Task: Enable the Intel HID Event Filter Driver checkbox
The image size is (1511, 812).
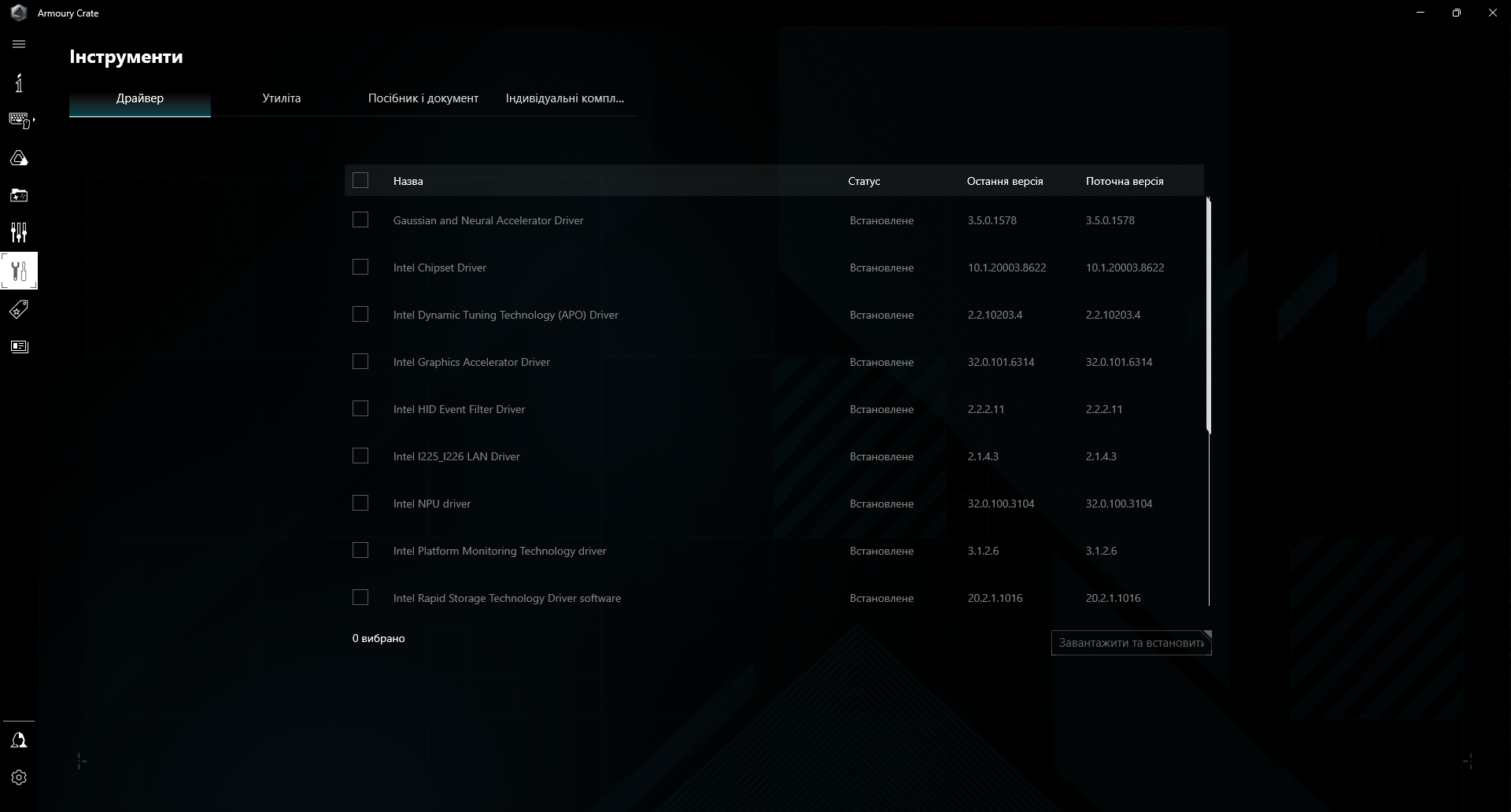Action: point(360,409)
